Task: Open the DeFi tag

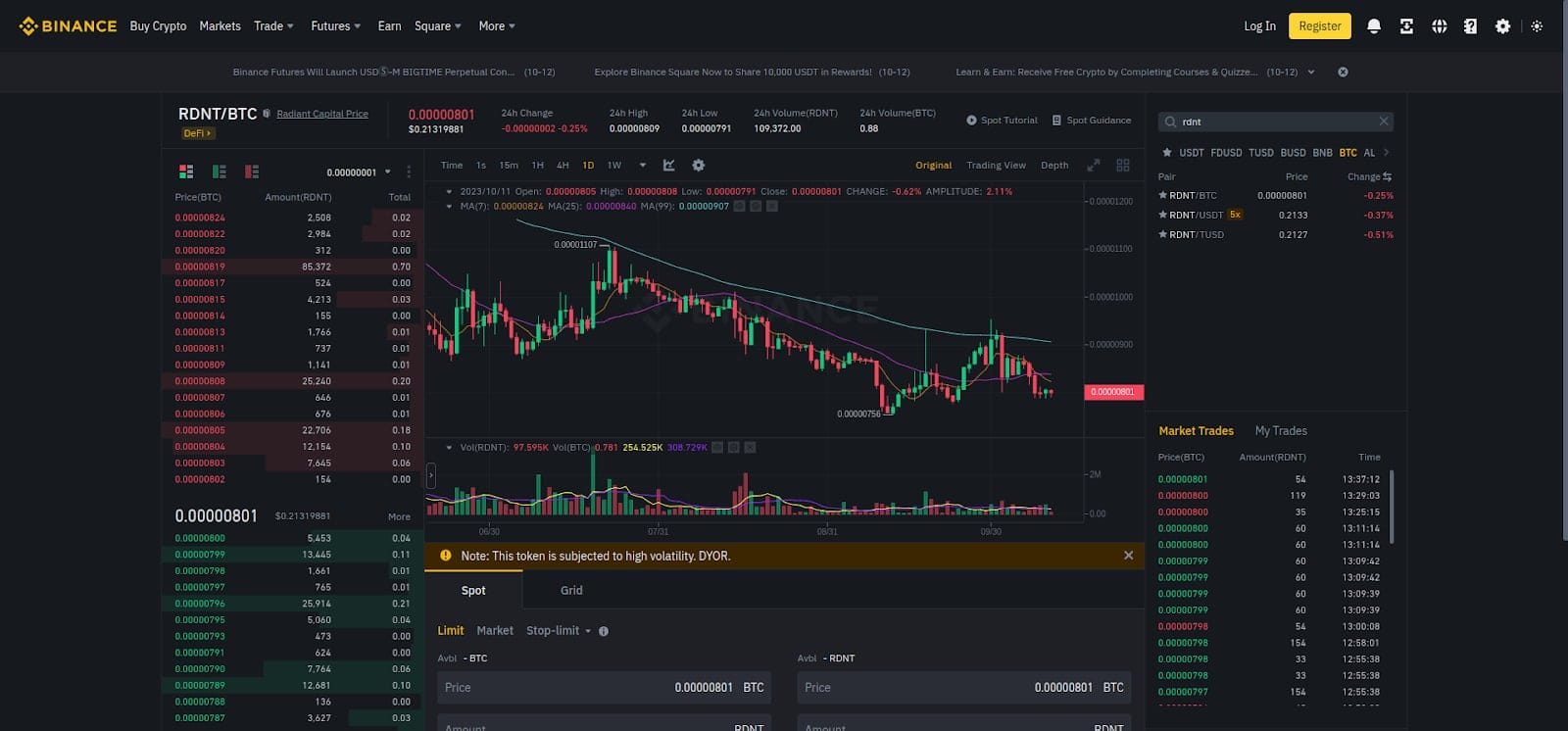Action: [197, 133]
